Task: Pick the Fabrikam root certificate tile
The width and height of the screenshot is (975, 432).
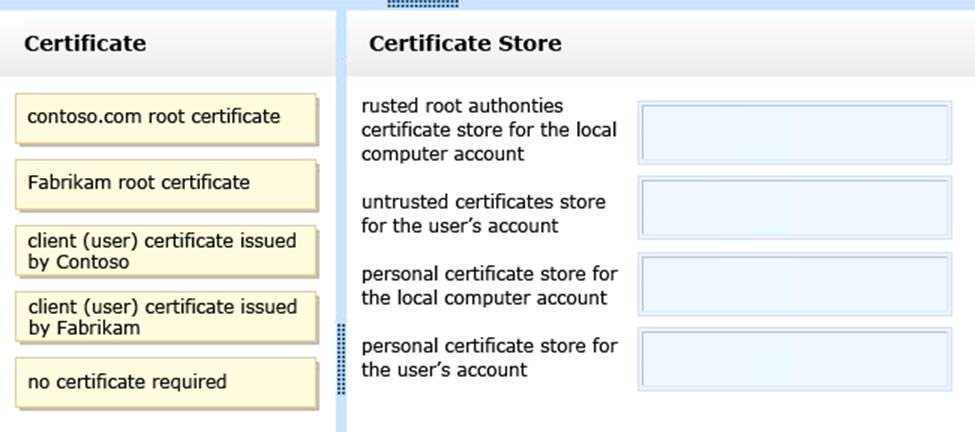Action: coord(166,184)
